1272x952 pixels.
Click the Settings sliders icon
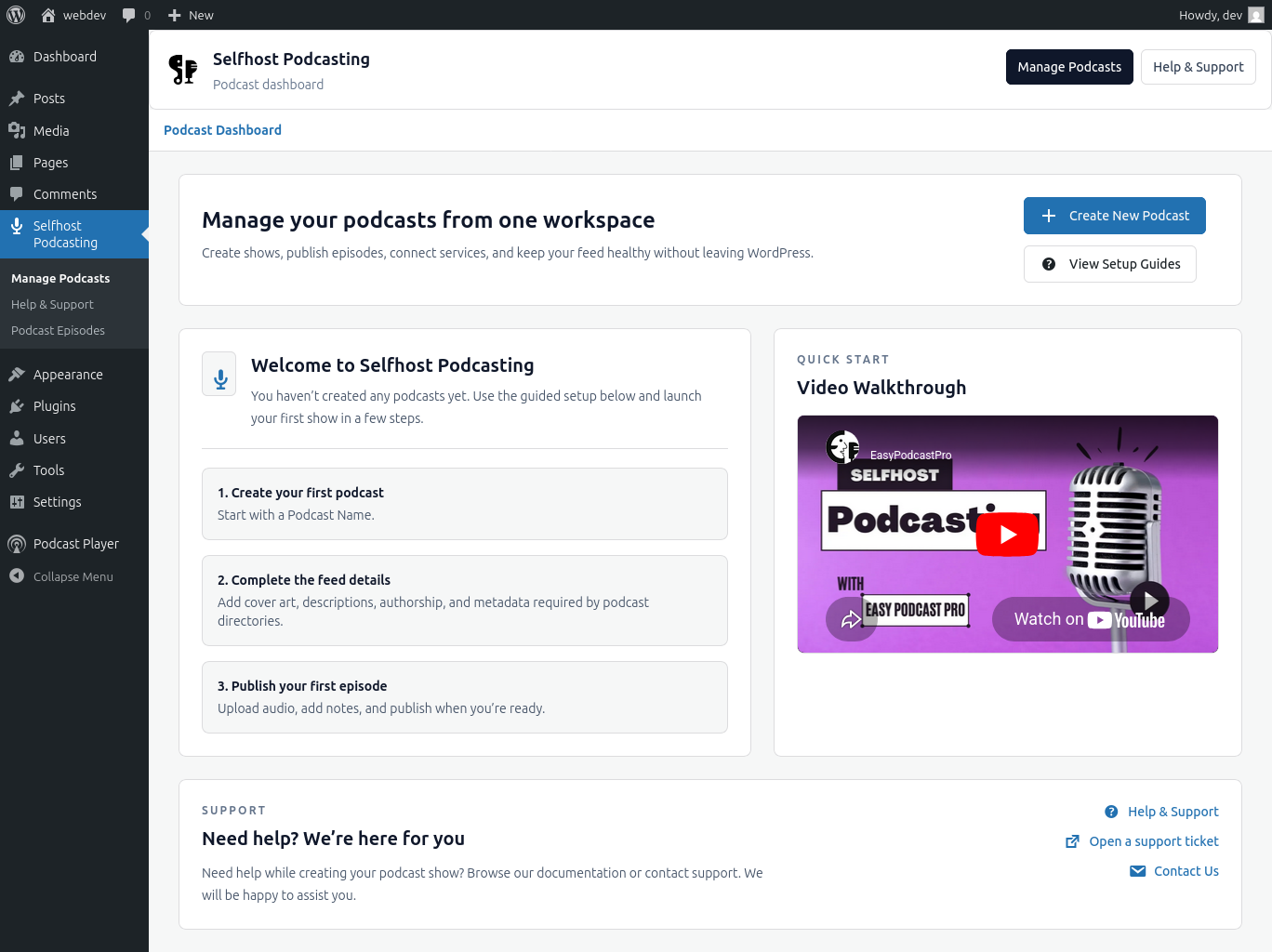17,502
